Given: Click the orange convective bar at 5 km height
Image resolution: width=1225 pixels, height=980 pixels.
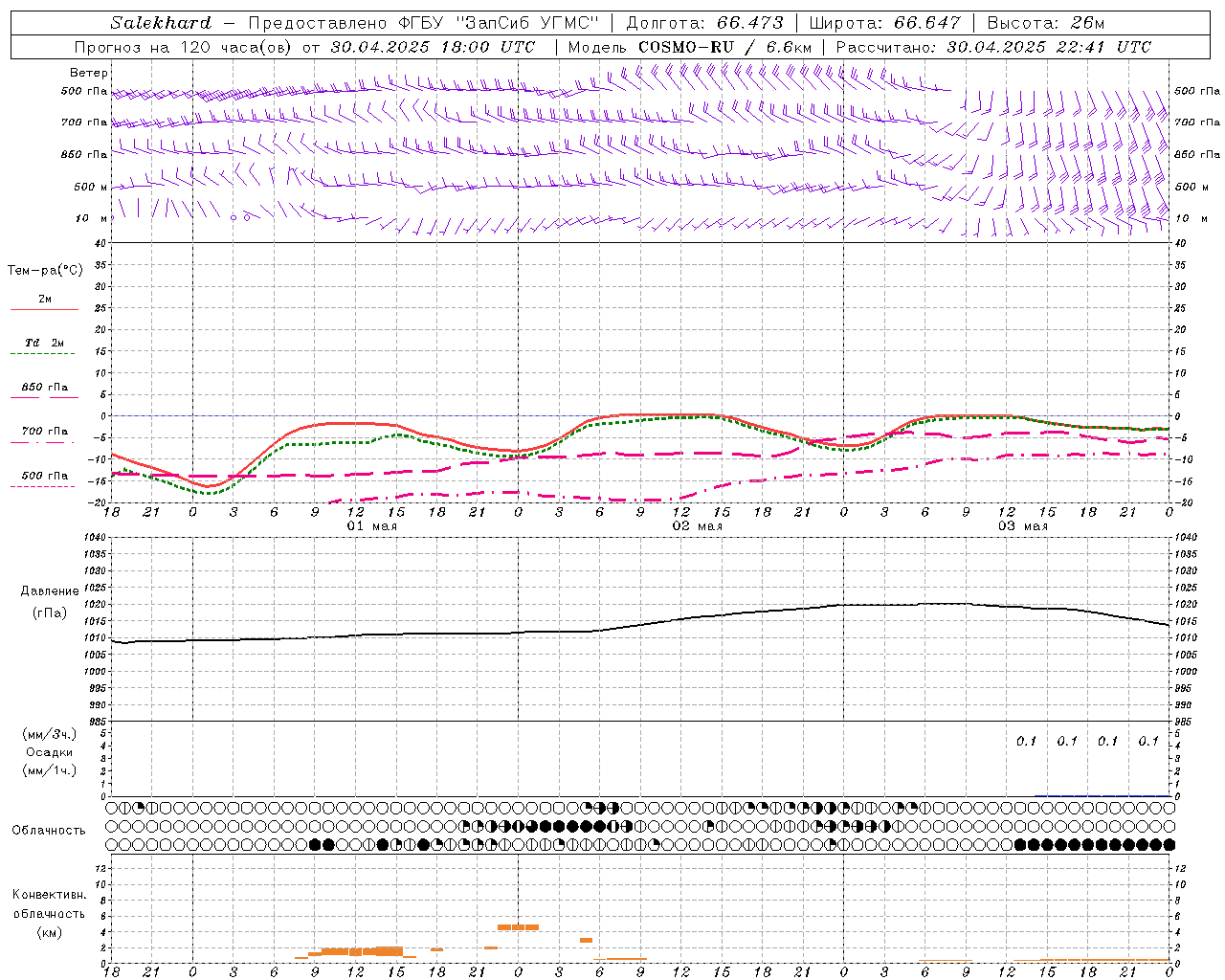Looking at the screenshot, I should point(518,926).
